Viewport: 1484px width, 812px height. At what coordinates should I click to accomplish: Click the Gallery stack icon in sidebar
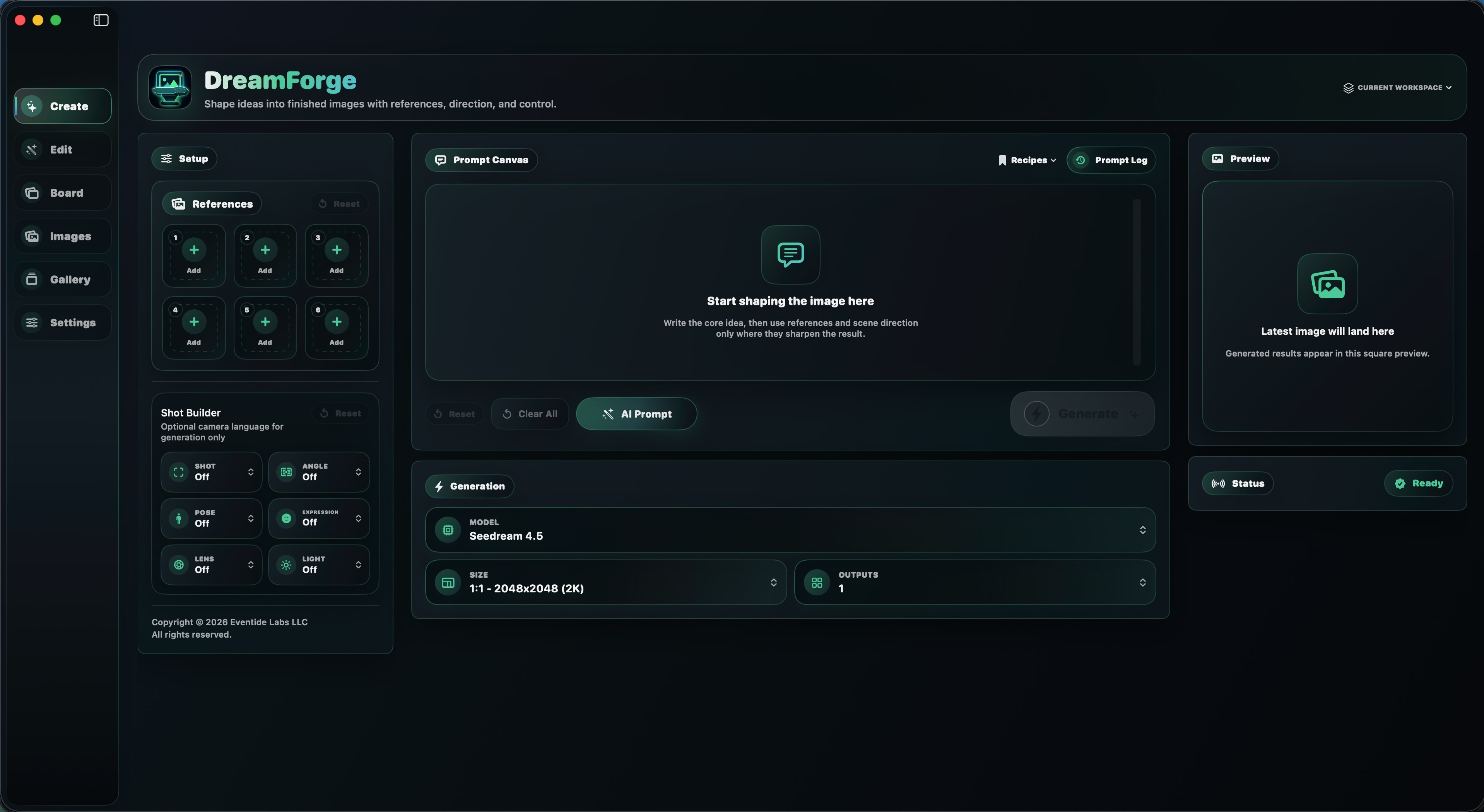click(x=32, y=279)
